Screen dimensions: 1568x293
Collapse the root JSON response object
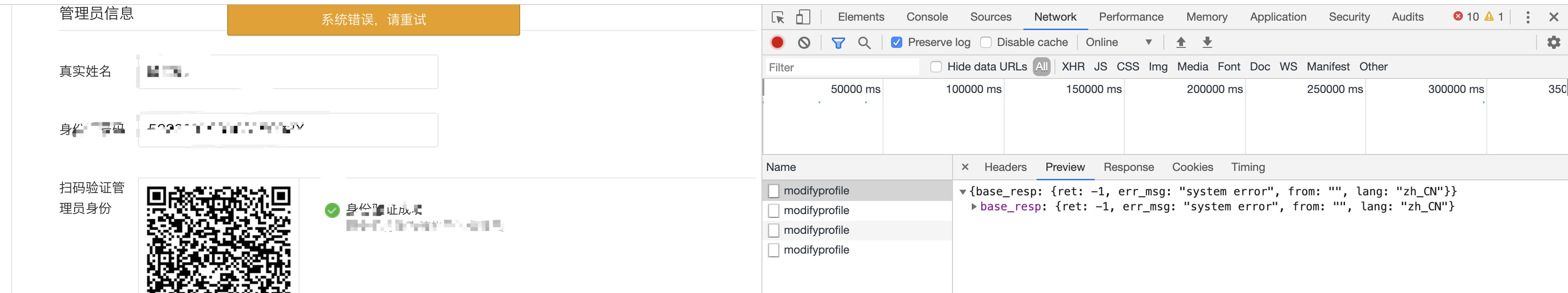(x=963, y=192)
